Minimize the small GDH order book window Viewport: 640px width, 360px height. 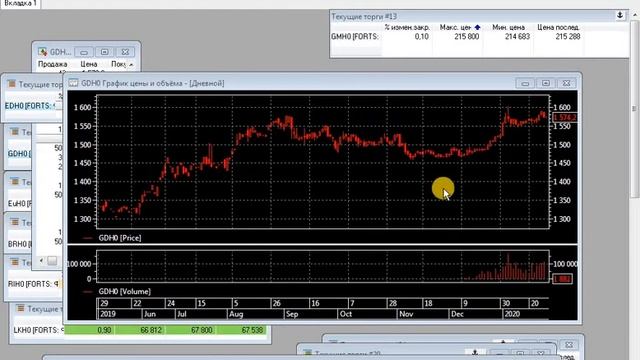point(84,52)
